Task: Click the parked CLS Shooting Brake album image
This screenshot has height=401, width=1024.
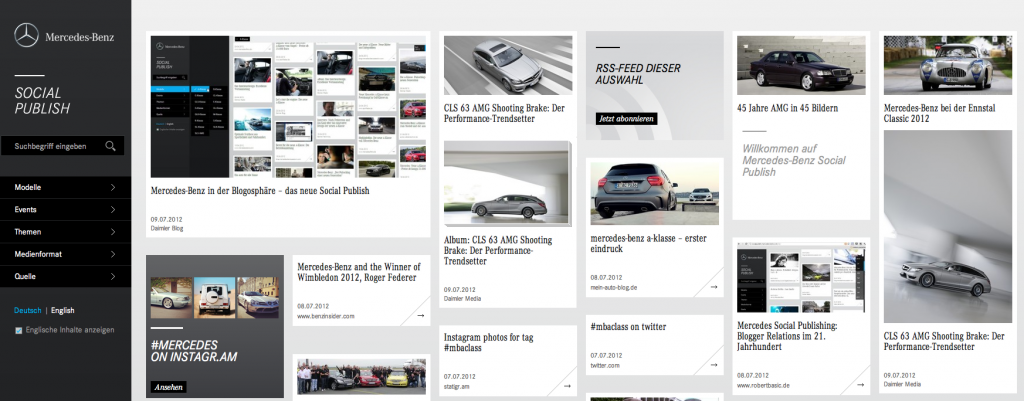Action: pyautogui.click(x=507, y=183)
